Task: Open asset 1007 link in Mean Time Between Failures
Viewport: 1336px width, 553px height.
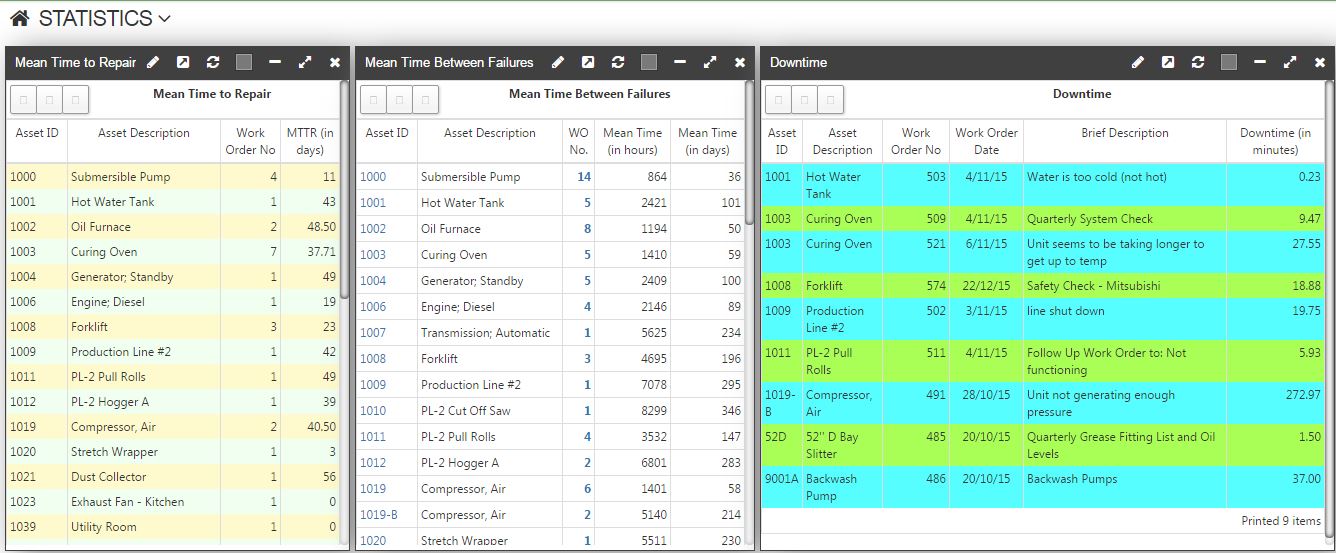Action: (x=373, y=333)
